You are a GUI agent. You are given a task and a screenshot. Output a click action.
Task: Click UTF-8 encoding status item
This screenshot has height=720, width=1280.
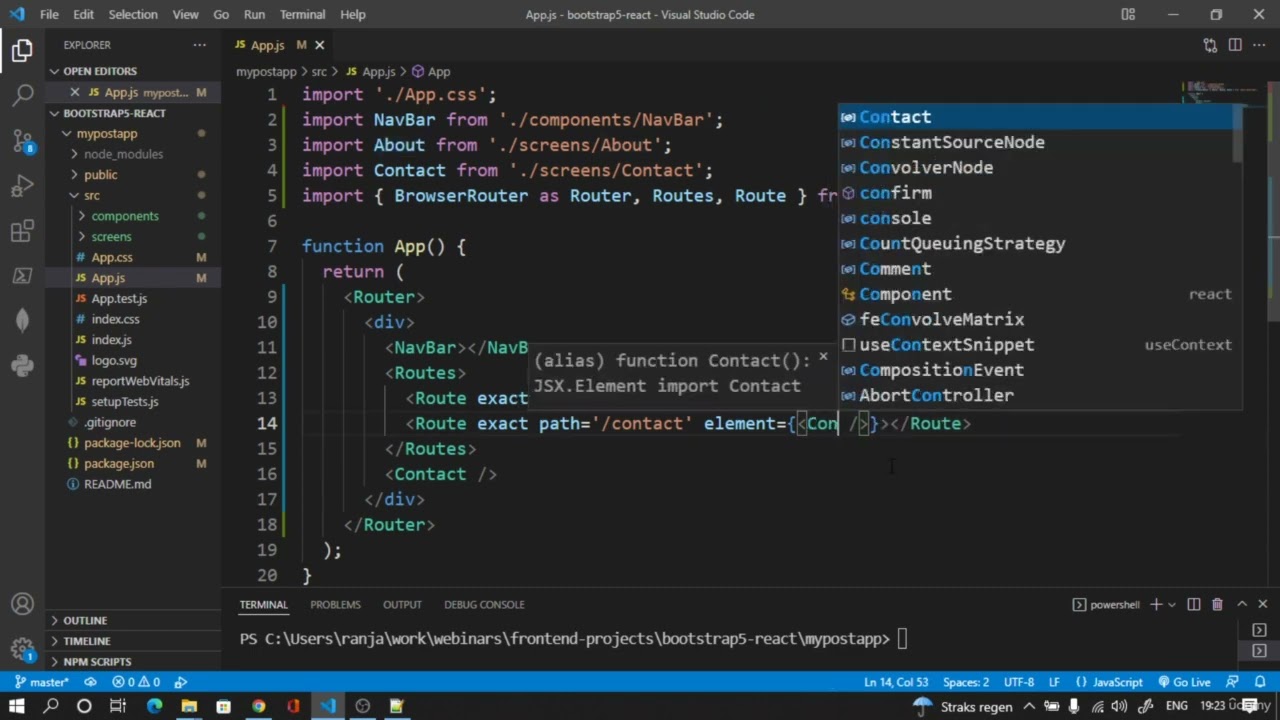pyautogui.click(x=1019, y=682)
